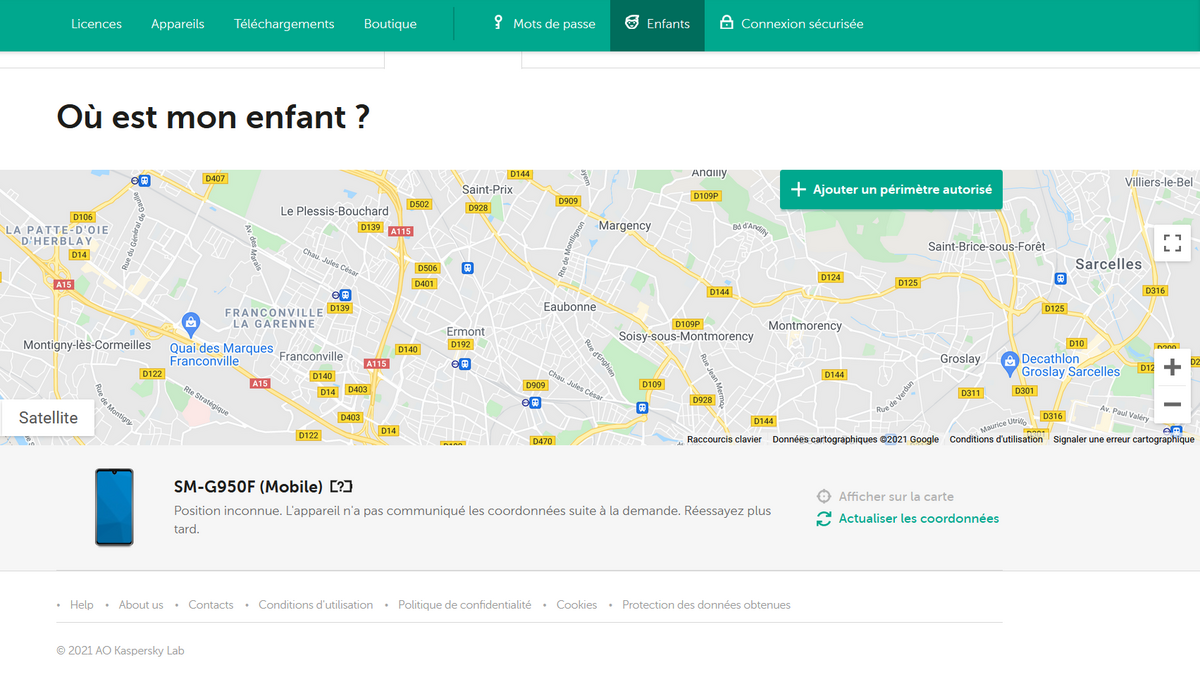Add an authorized perimeter on the map
The image size is (1200, 677).
click(891, 189)
